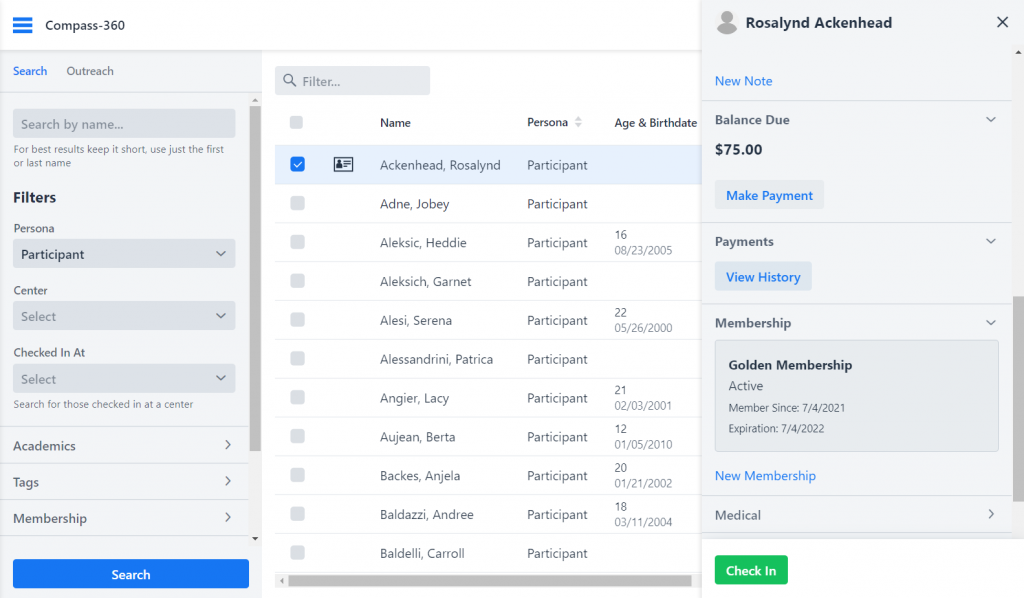Tick the checkbox for Aleksich, Garnet
The height and width of the screenshot is (598, 1024).
(x=297, y=281)
